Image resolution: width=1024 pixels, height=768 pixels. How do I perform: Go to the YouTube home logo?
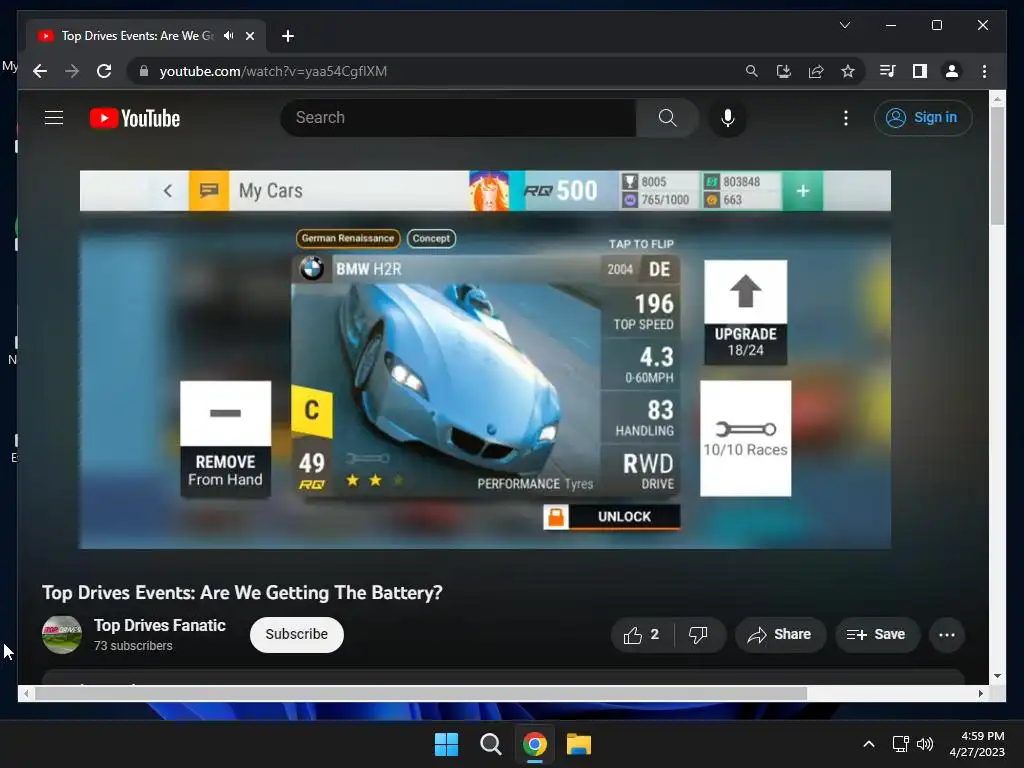click(135, 118)
